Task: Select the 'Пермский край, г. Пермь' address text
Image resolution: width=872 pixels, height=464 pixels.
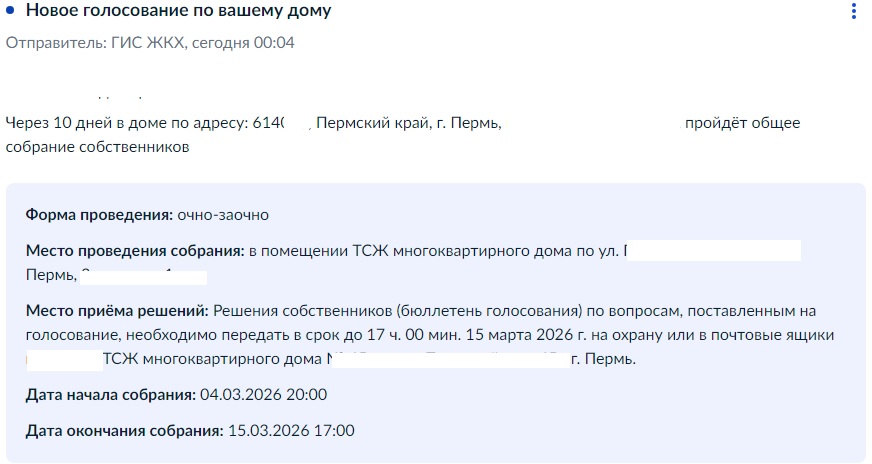Action: (x=409, y=123)
